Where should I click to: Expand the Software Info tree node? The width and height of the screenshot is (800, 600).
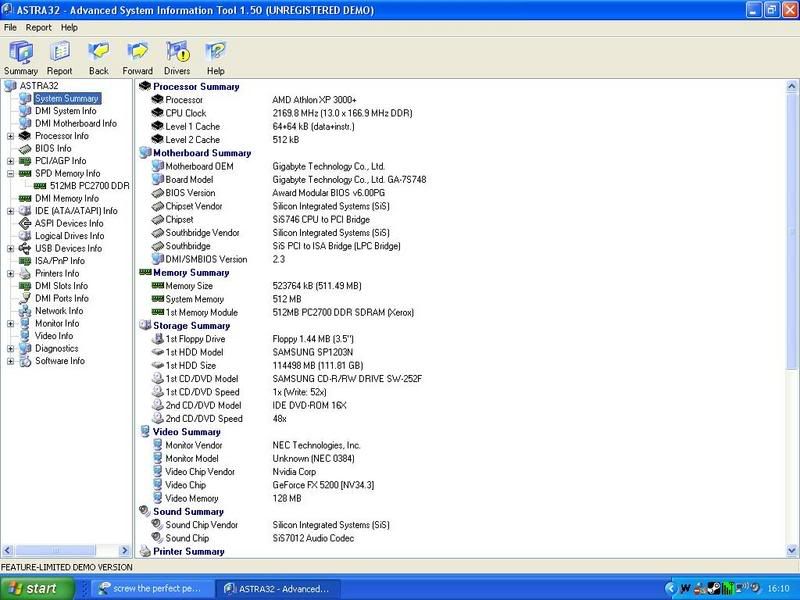pos(10,361)
